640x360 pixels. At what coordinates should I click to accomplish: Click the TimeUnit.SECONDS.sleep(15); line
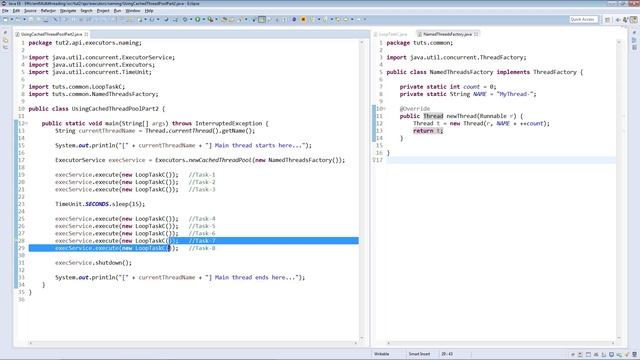coord(100,204)
